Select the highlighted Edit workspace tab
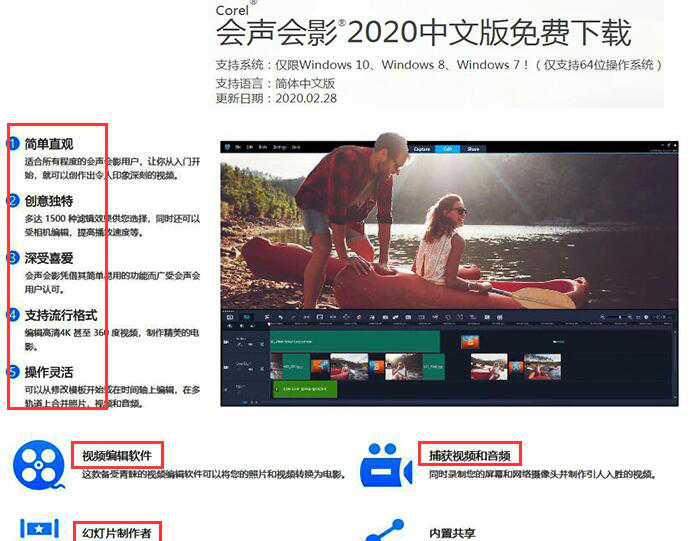The image size is (697, 541). point(448,149)
